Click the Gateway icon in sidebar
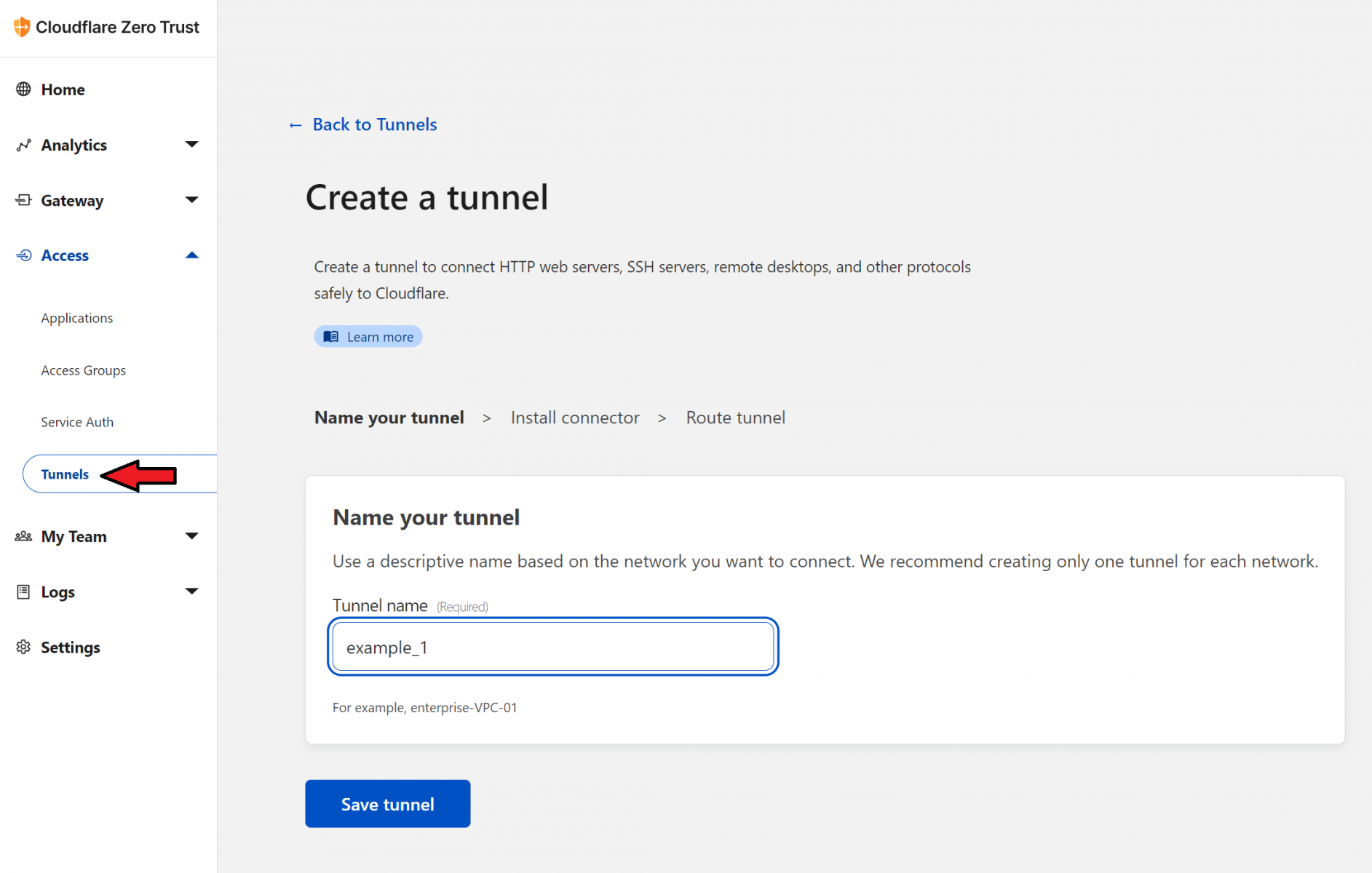Screen dimensions: 1372x873 23,200
